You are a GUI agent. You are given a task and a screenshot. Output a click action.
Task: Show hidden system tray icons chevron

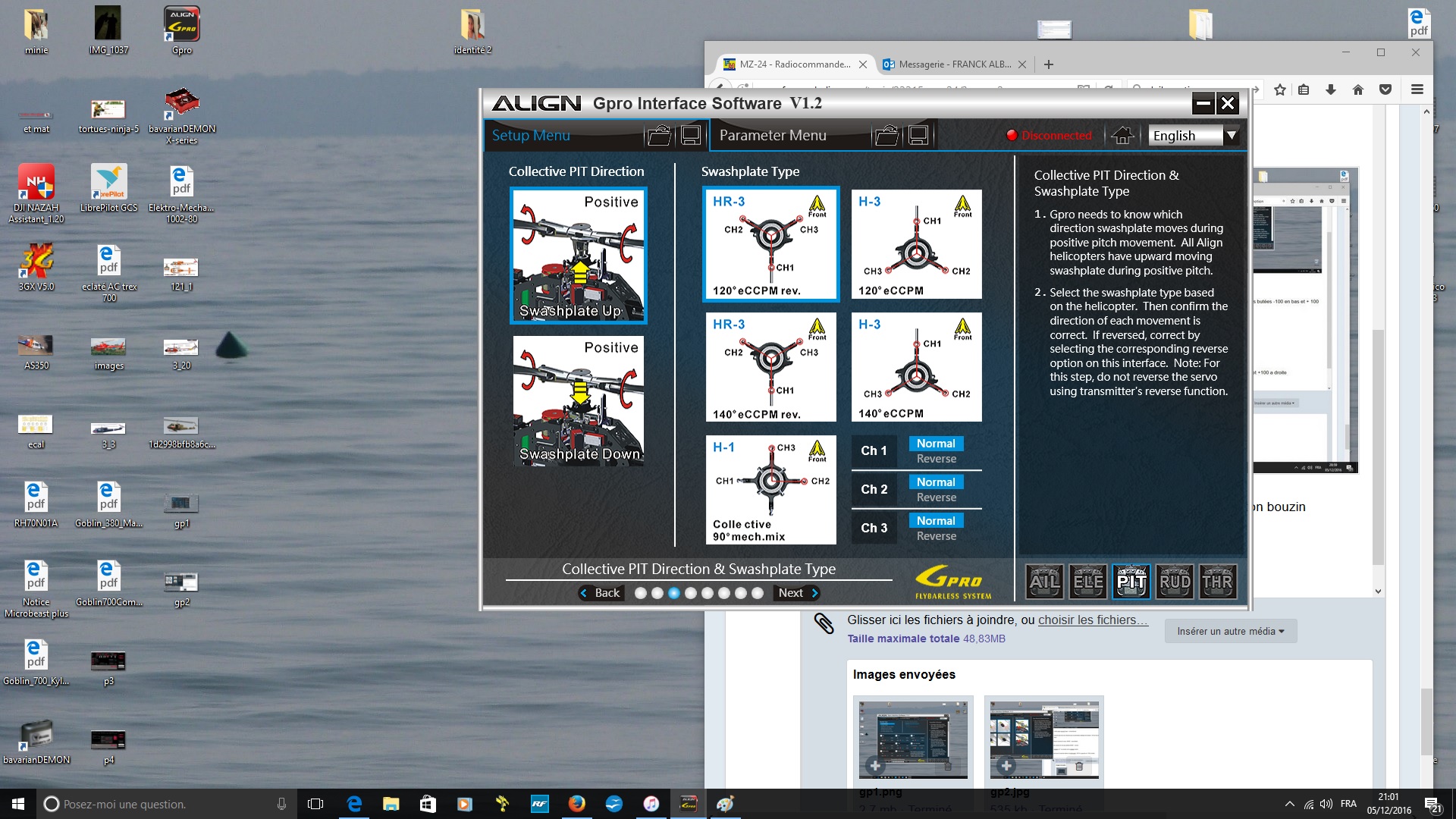pyautogui.click(x=1289, y=804)
